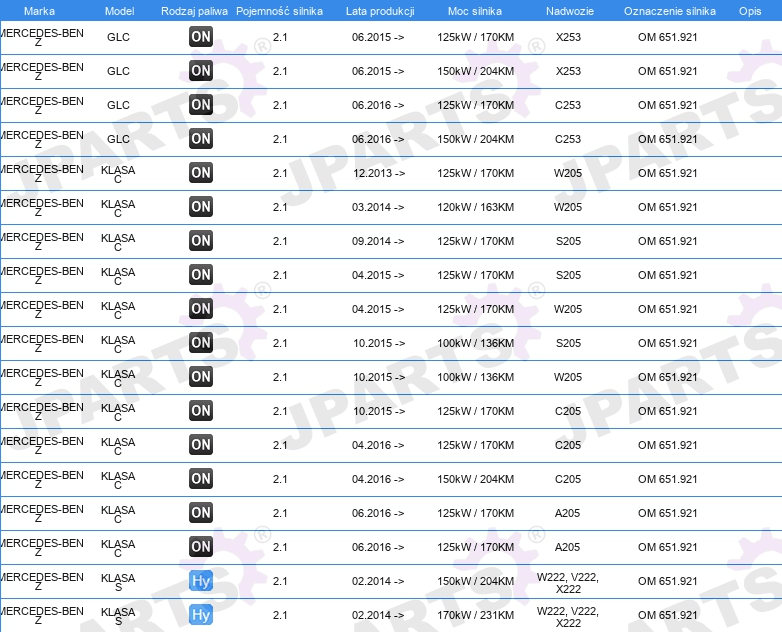Click the Hy hybrid icon for Klasa S 204KM

pos(201,581)
